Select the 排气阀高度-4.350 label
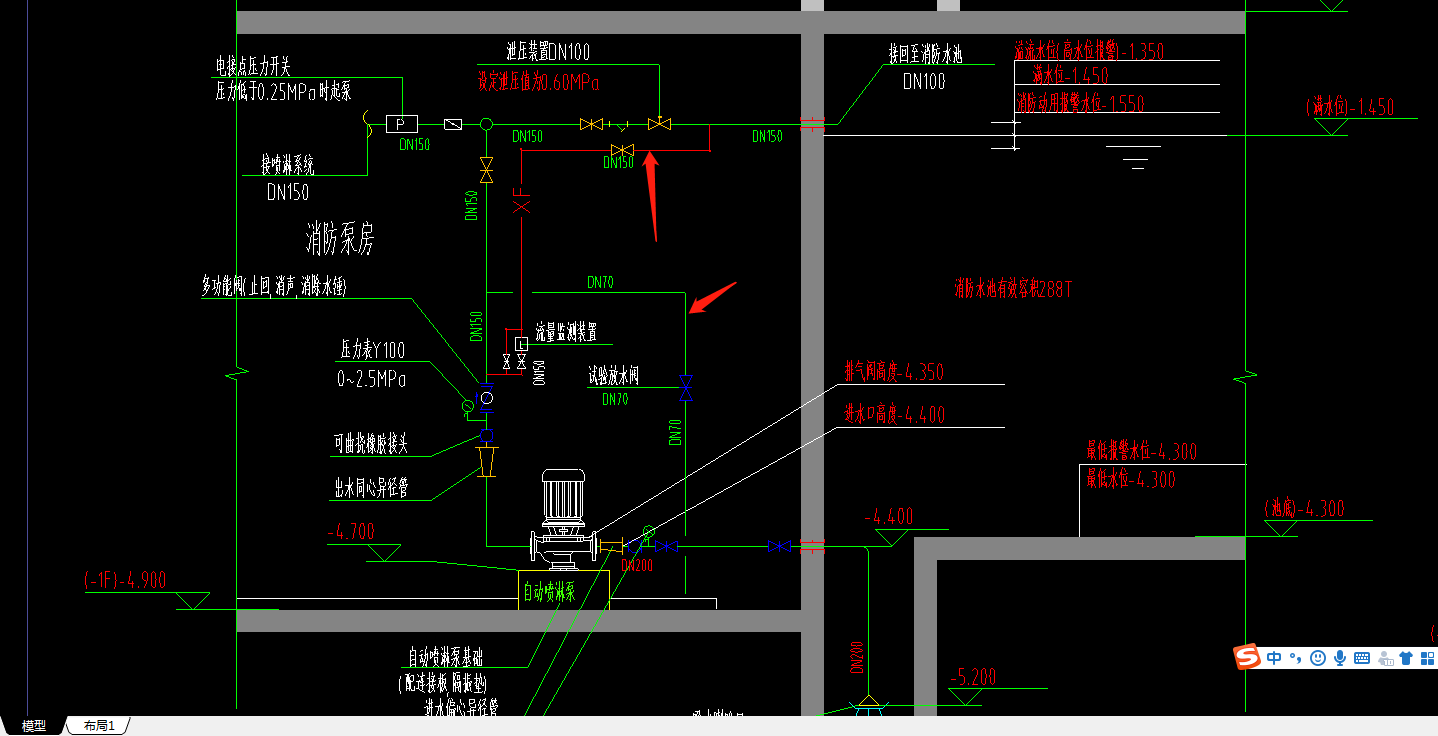1438x736 pixels. point(894,373)
